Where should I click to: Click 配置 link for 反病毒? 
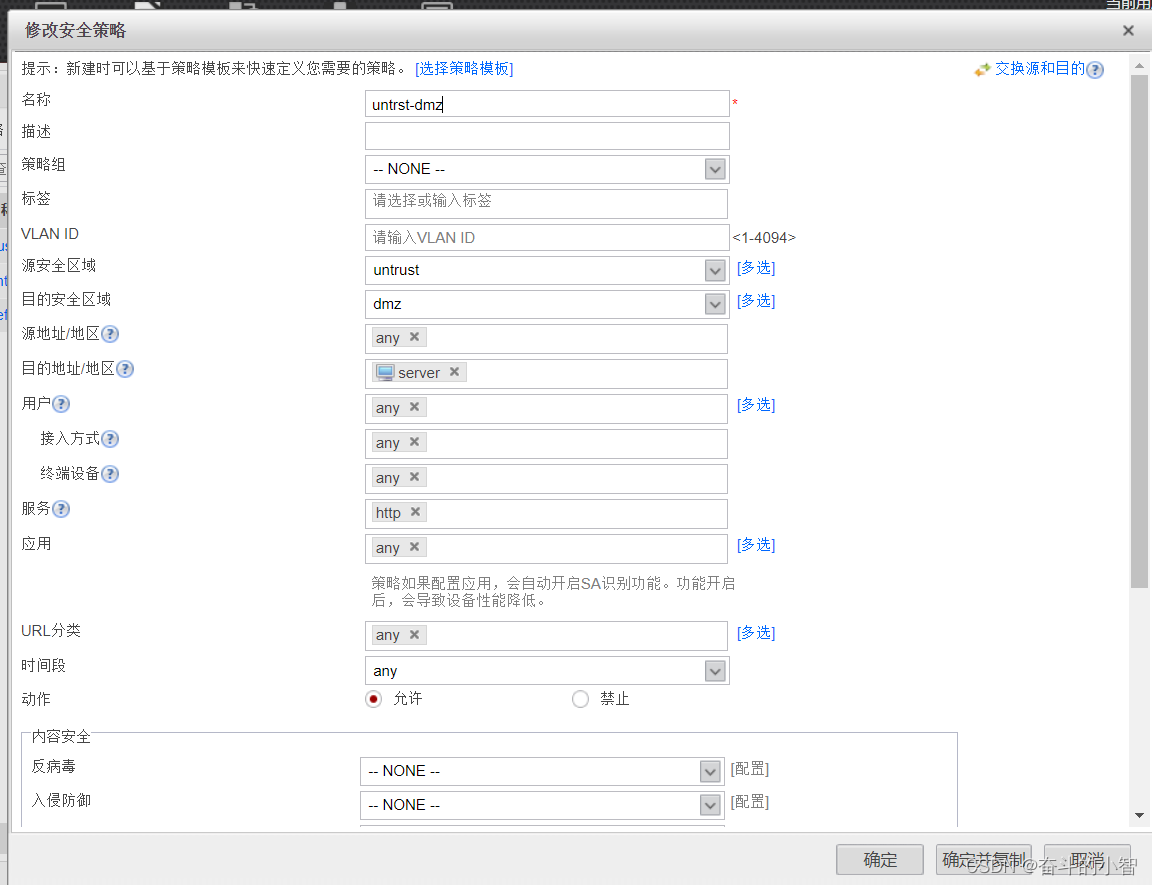[749, 769]
